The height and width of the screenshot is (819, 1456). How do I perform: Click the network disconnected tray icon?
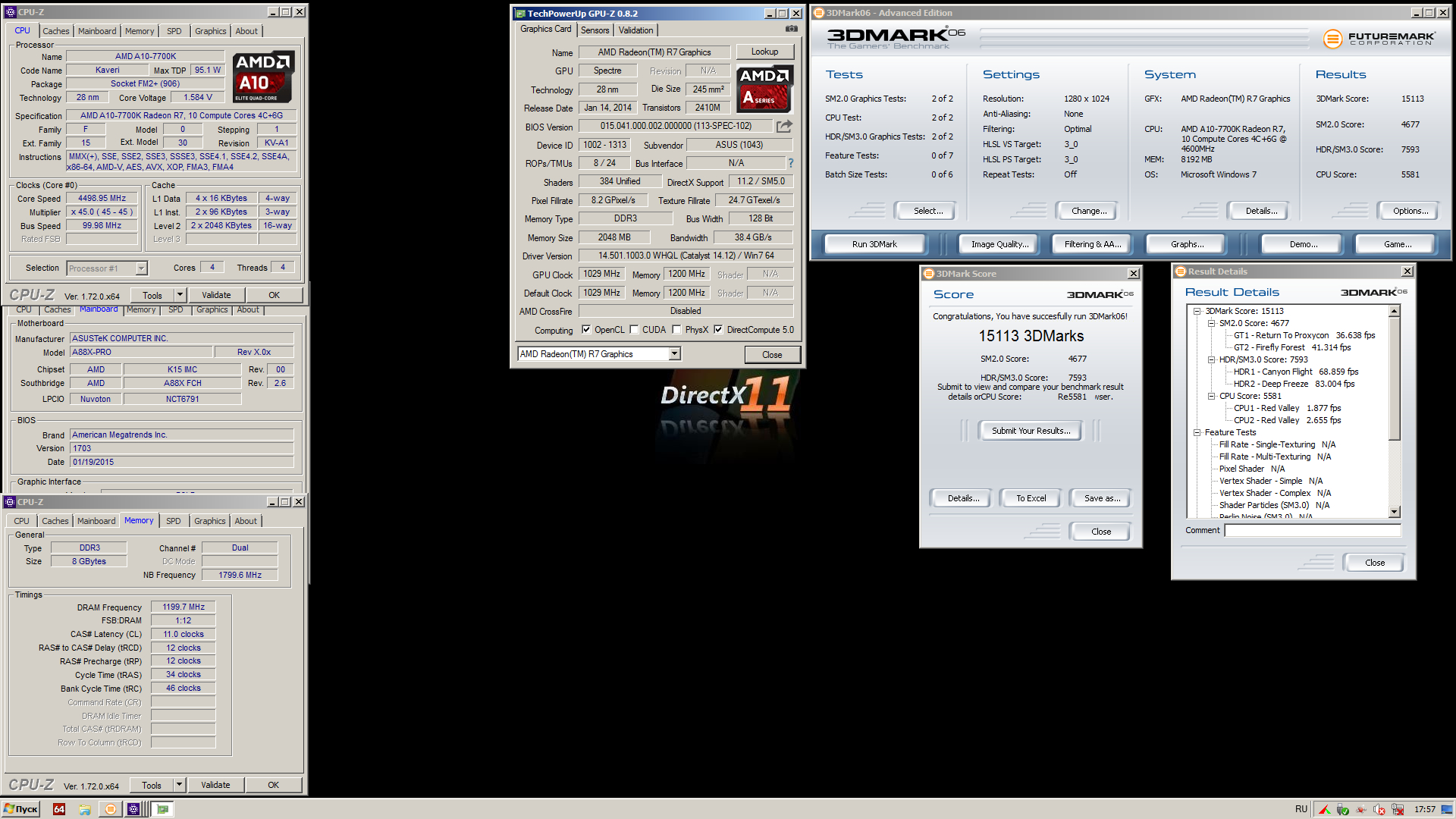(x=1398, y=809)
